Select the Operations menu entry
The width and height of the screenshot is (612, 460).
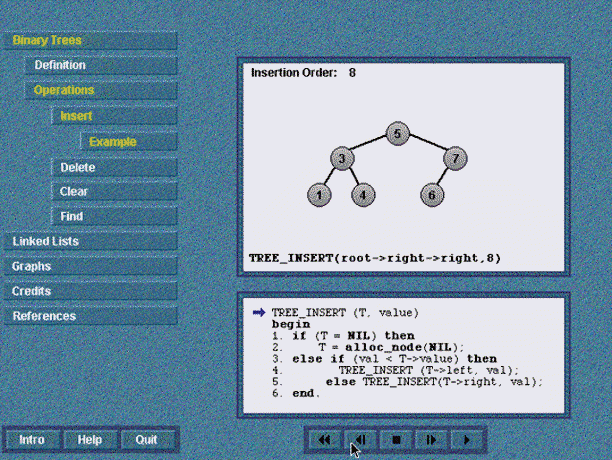click(x=101, y=90)
